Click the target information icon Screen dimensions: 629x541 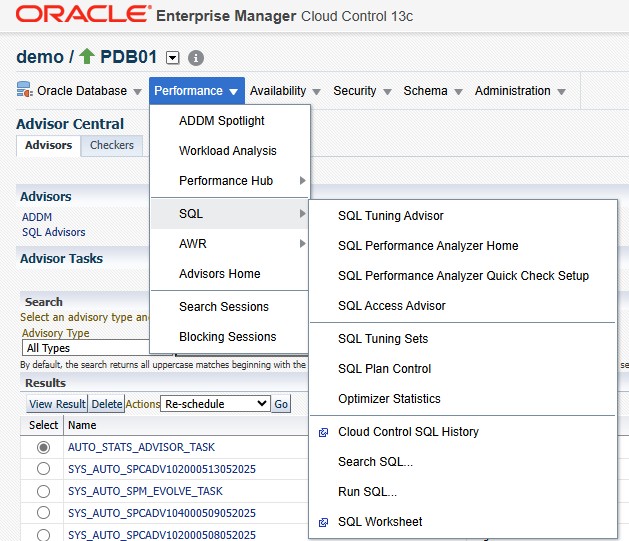196,58
